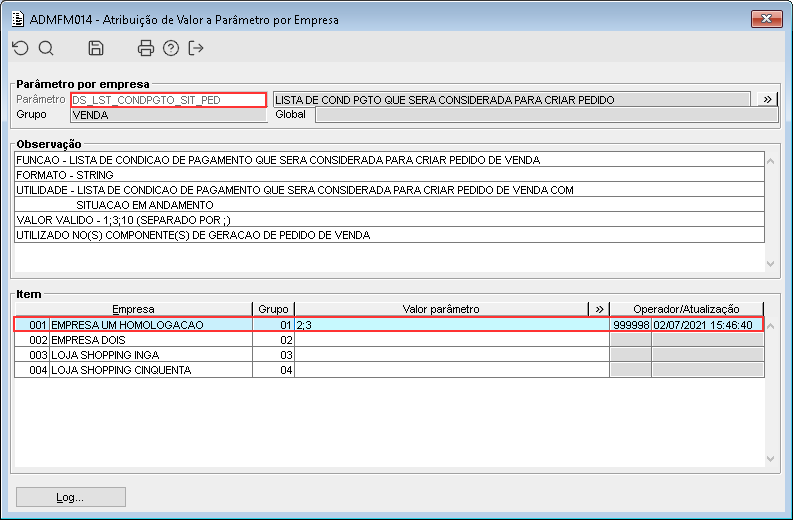Click observation line UTILIZADO NO(S) COMPONENTE(S)

(389, 235)
